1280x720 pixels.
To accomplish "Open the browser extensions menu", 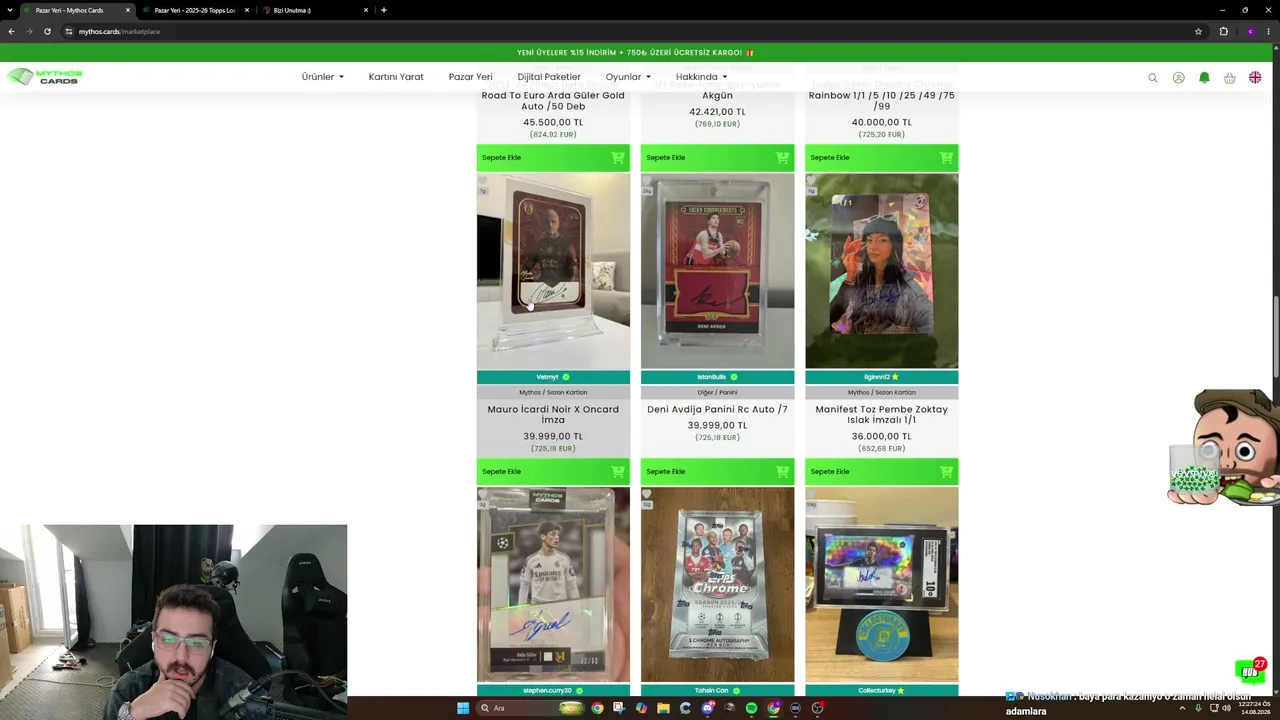I will point(1223,31).
